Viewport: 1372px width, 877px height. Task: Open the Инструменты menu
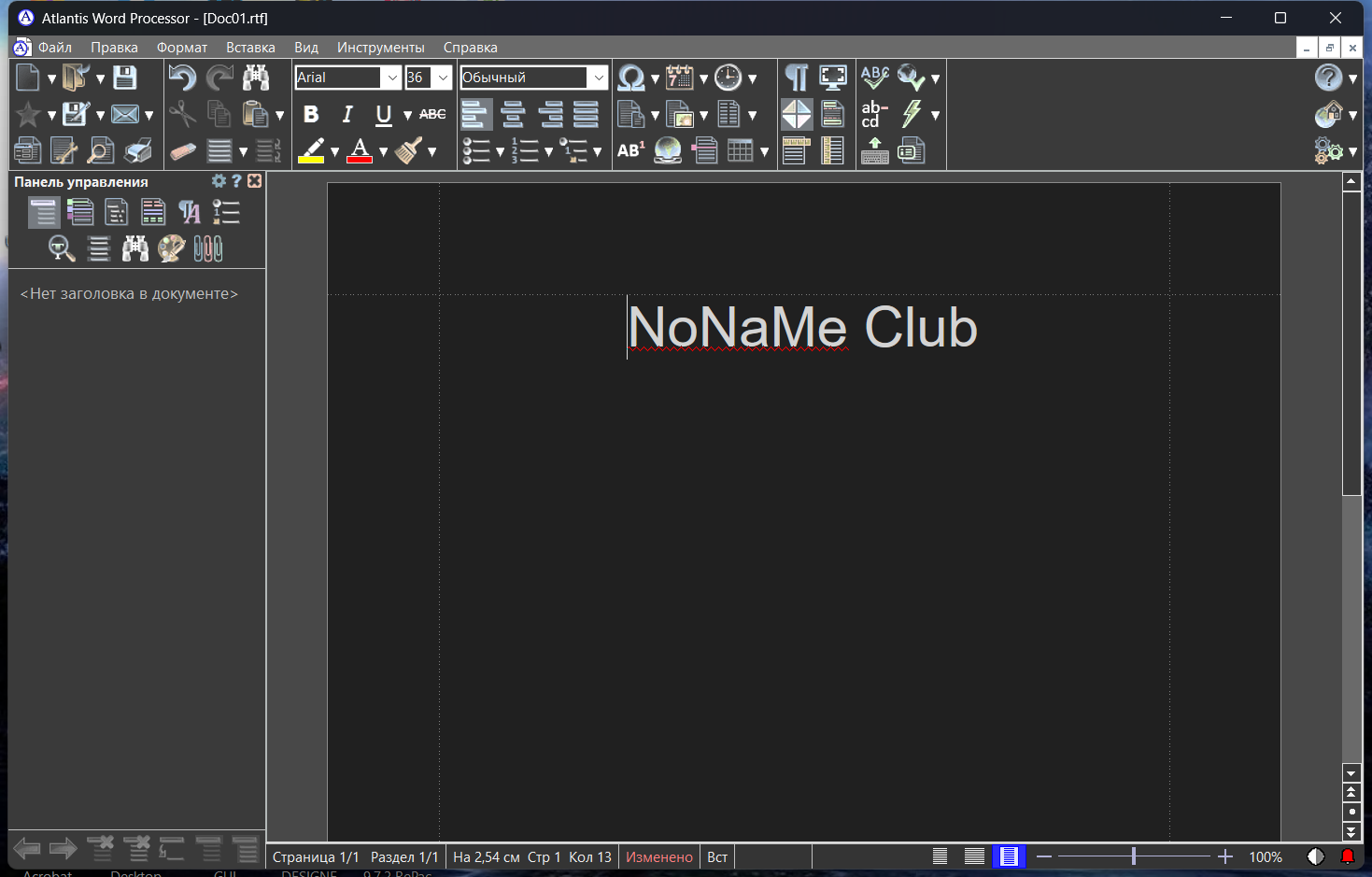point(380,48)
